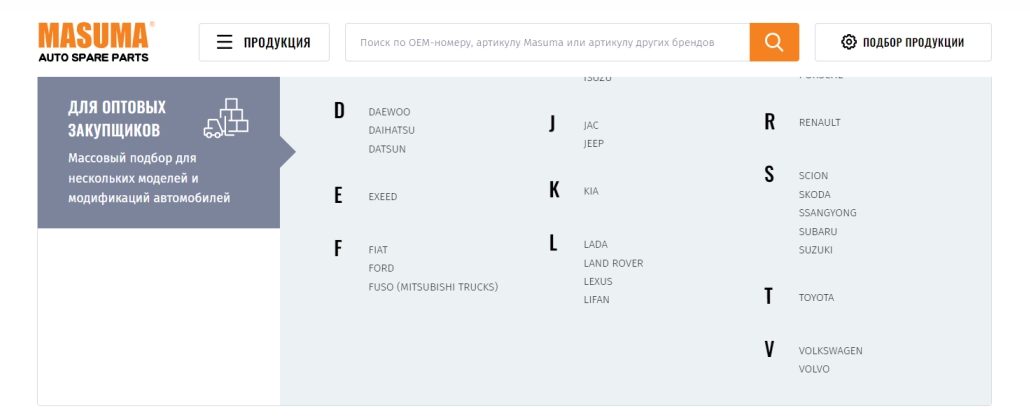Viewport: 1030px width, 420px height.
Task: Select the Daewoo brand link
Action: pos(389,112)
